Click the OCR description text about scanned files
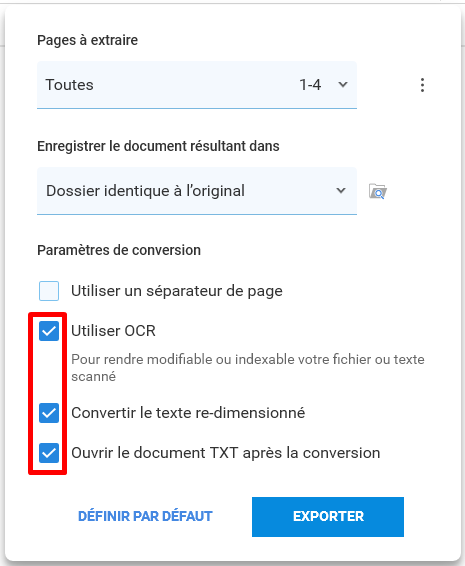The image size is (465, 566). tap(248, 368)
